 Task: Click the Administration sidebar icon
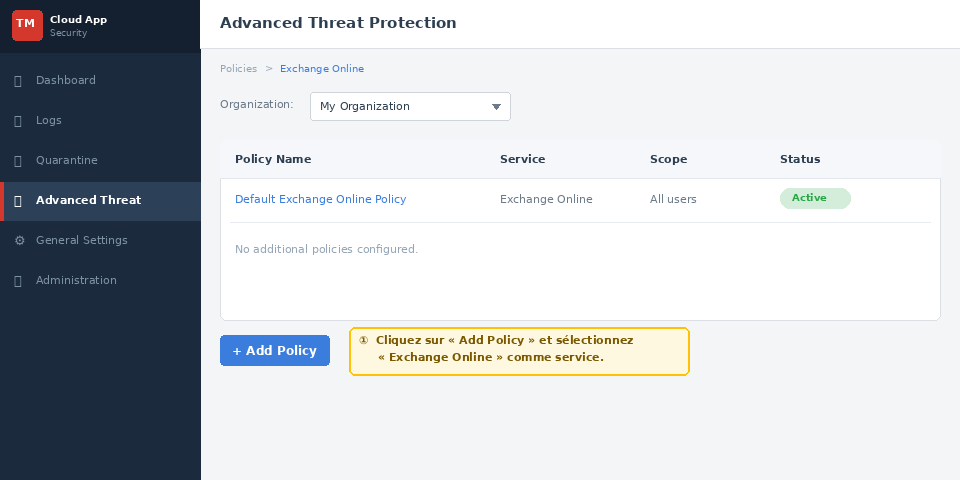point(18,281)
